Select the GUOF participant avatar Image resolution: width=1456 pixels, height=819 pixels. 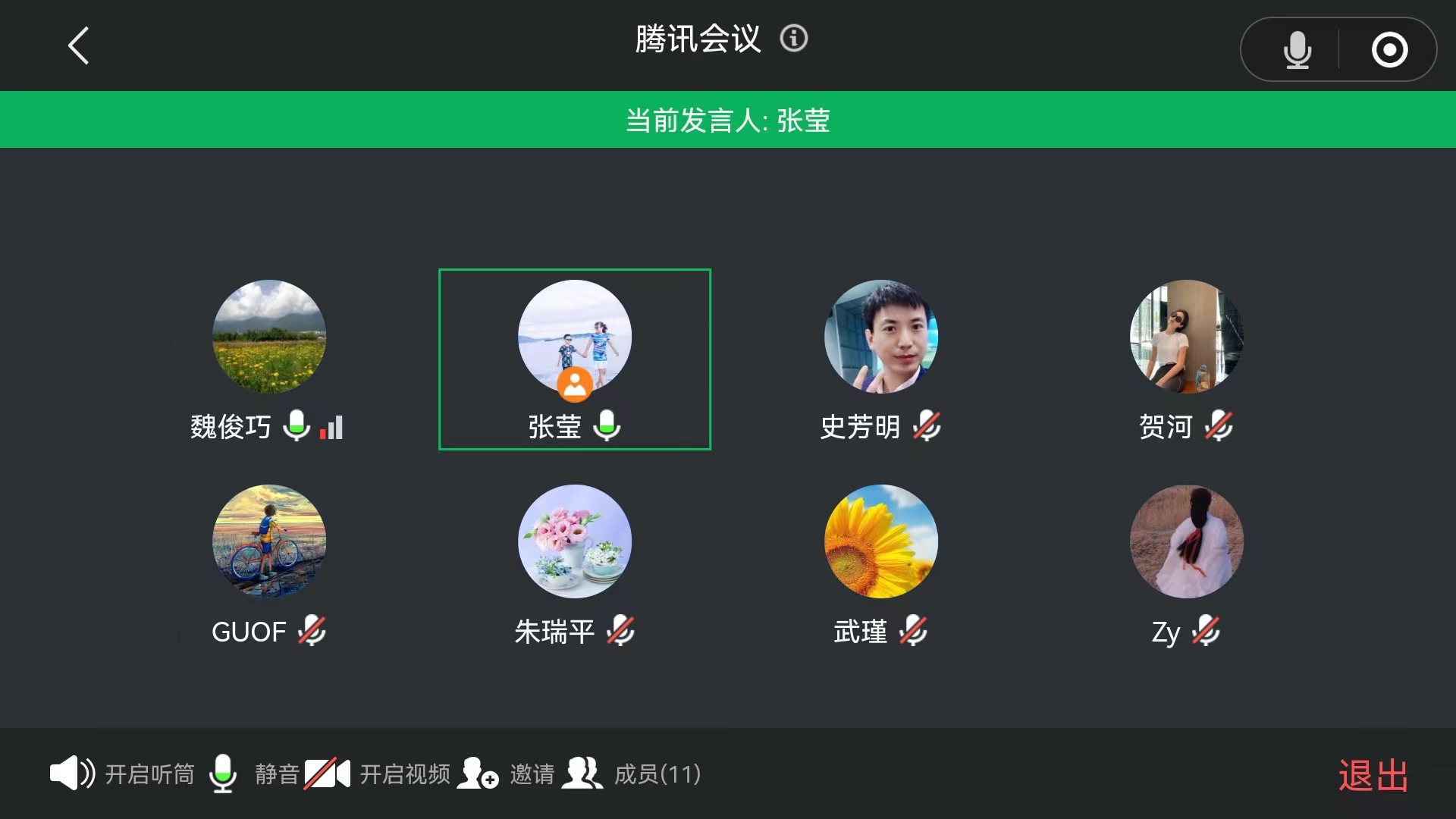(269, 541)
